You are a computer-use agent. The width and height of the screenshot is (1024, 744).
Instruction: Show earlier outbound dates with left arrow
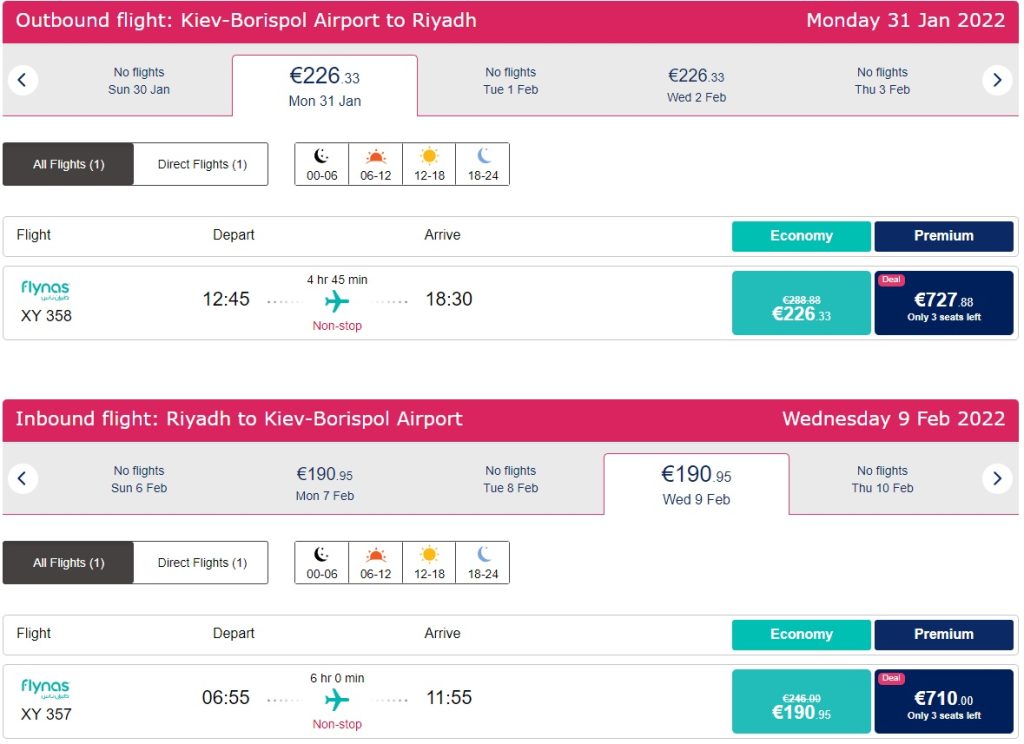pyautogui.click(x=23, y=80)
